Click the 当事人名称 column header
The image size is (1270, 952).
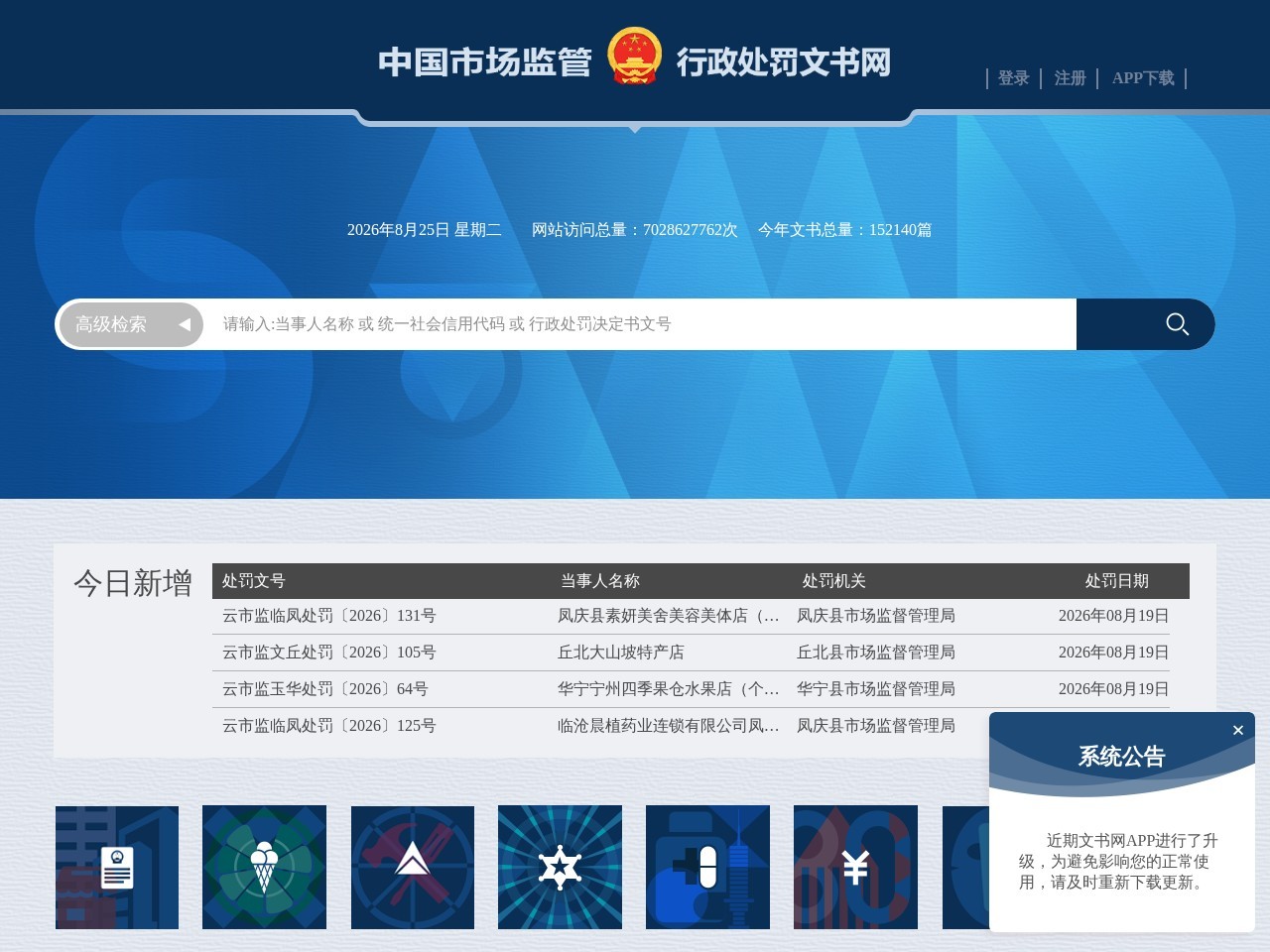(x=600, y=581)
